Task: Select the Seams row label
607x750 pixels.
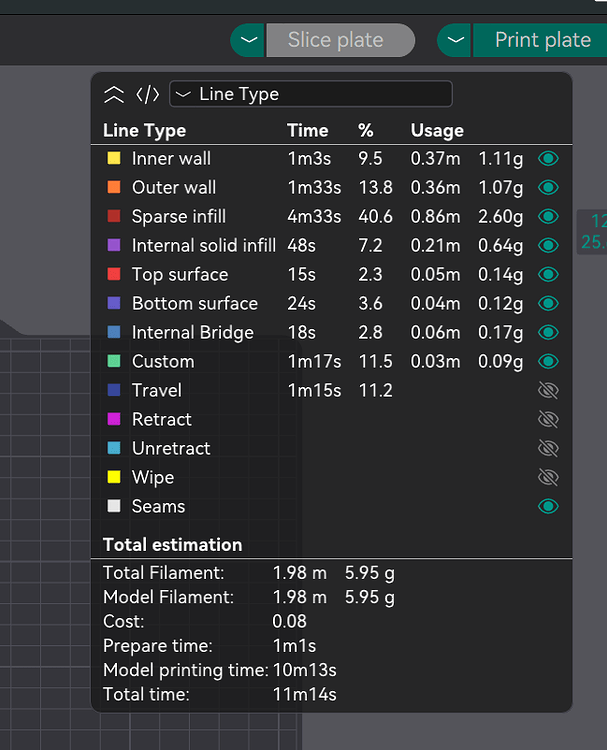Action: coord(158,507)
